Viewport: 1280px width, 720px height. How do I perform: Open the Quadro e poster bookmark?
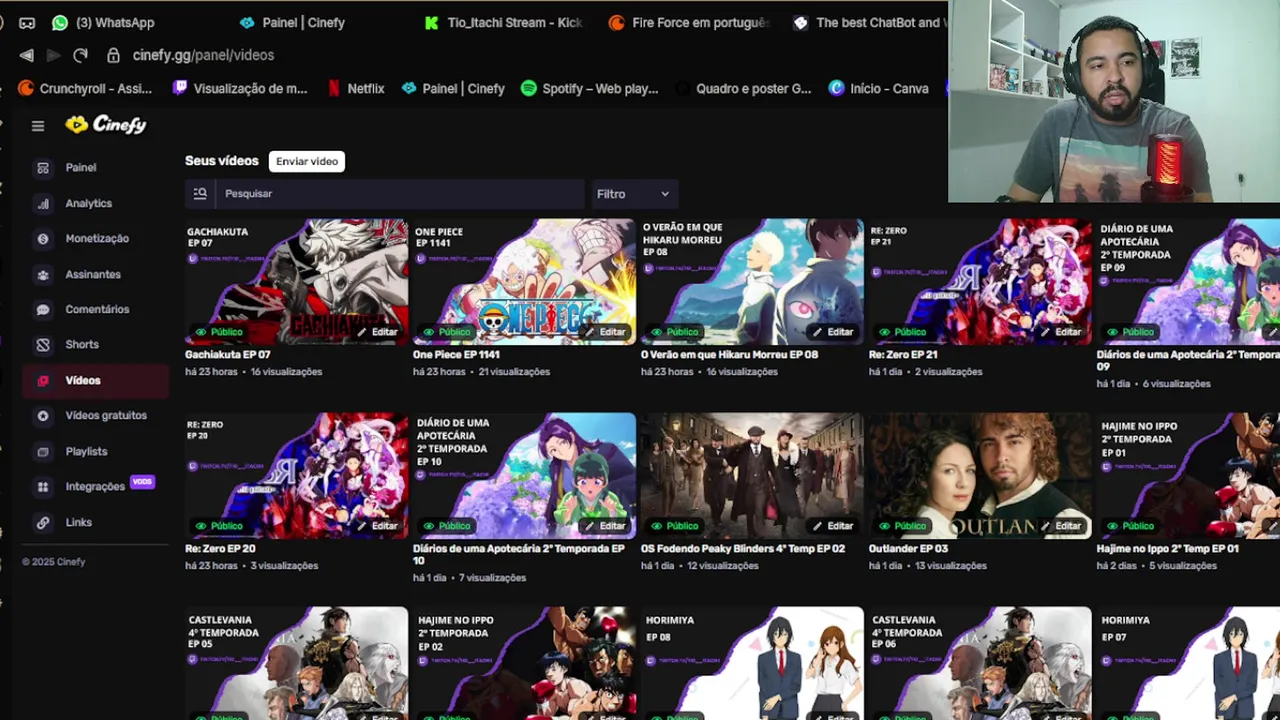click(x=743, y=88)
